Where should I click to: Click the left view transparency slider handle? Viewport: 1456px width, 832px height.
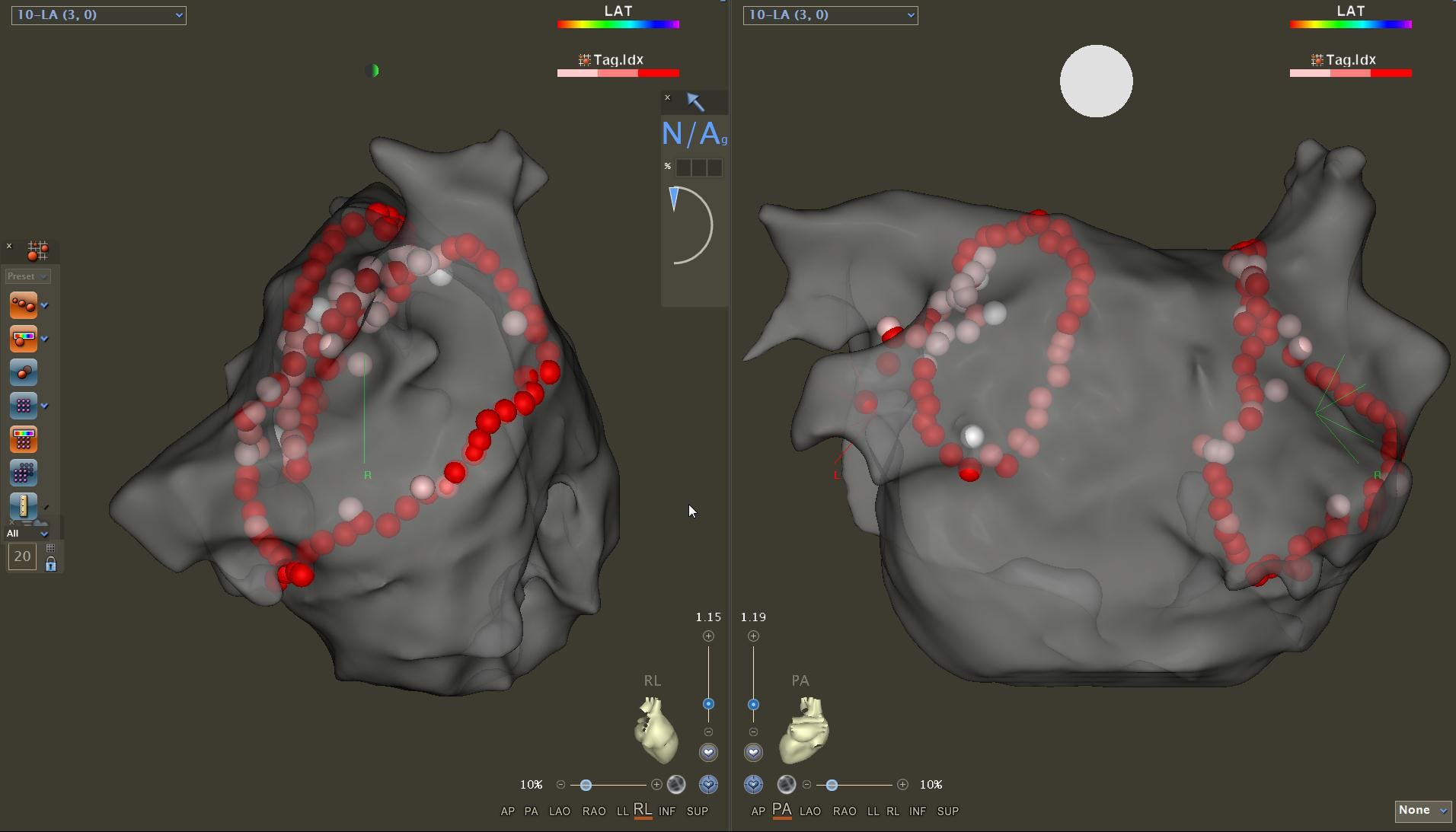[x=586, y=784]
